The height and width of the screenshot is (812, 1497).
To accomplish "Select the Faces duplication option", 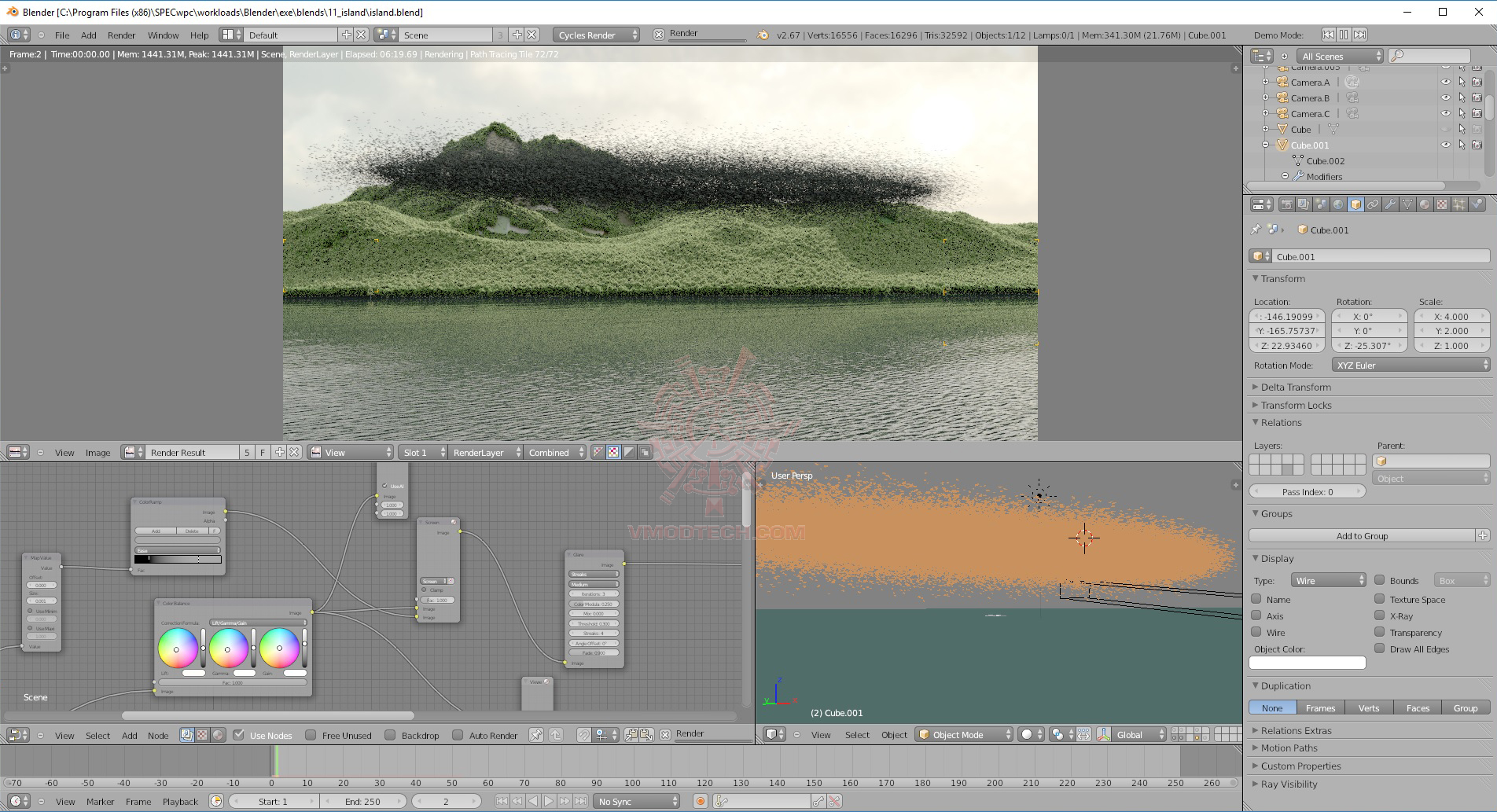I will [x=1418, y=707].
